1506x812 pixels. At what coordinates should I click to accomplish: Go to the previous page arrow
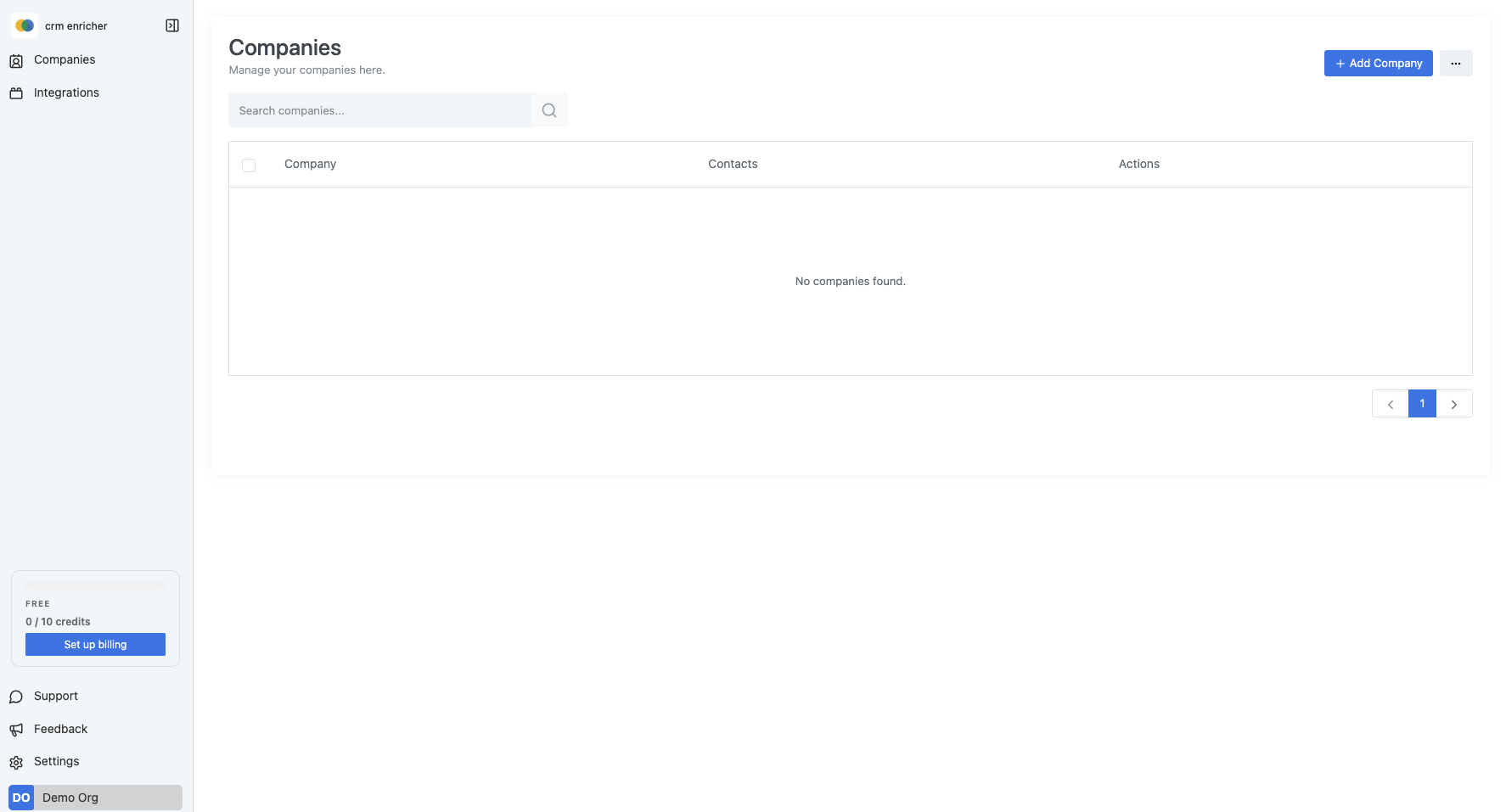point(1390,404)
